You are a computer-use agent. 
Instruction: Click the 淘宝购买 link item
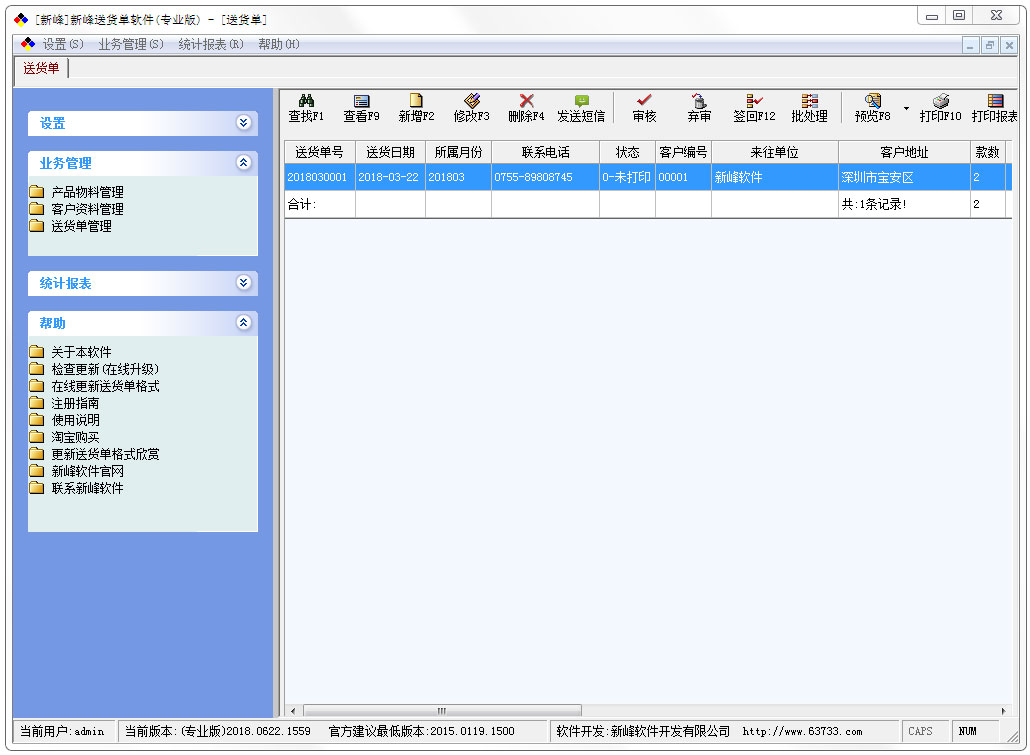point(76,437)
